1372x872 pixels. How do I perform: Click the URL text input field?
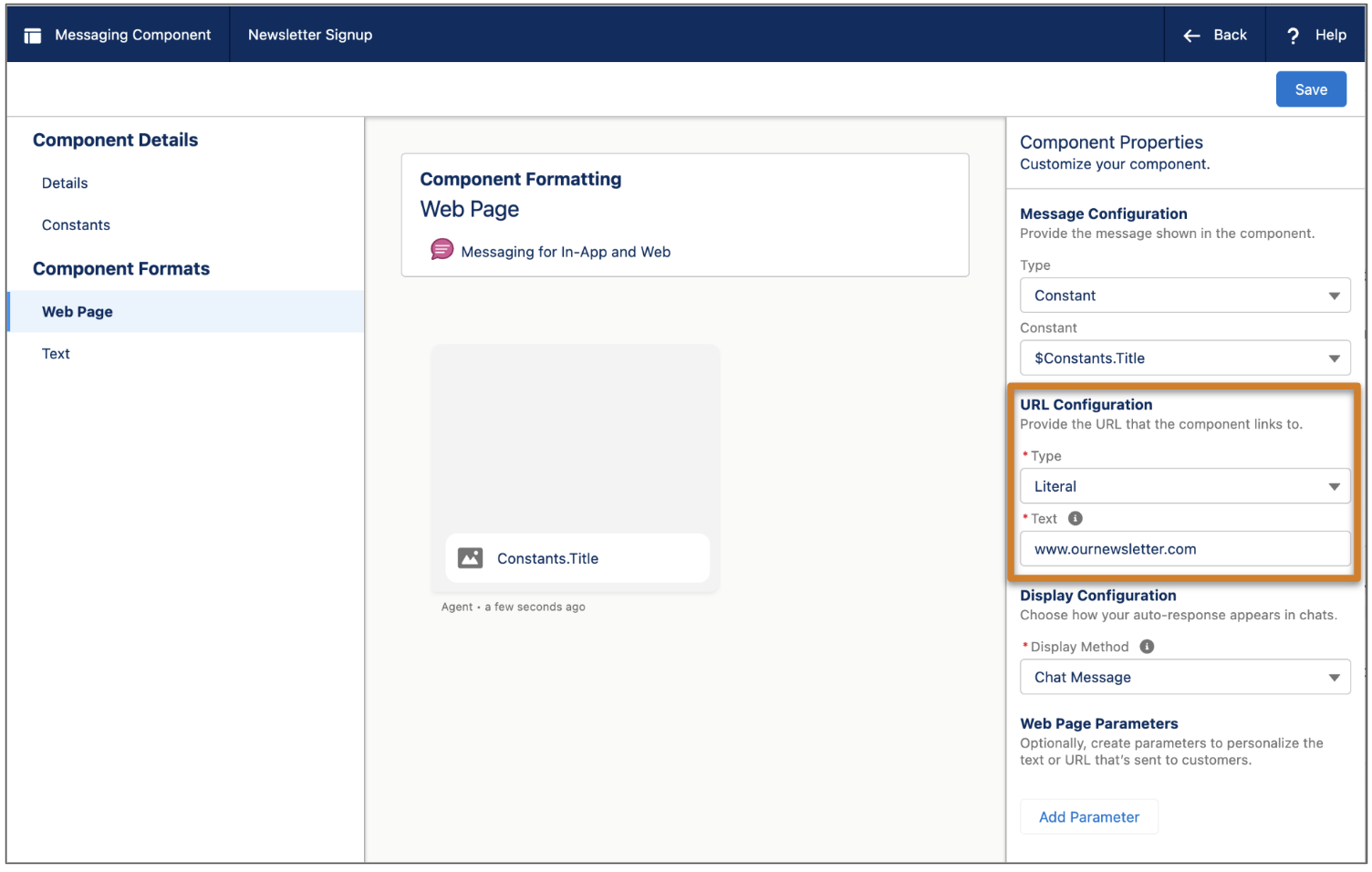tap(1184, 549)
